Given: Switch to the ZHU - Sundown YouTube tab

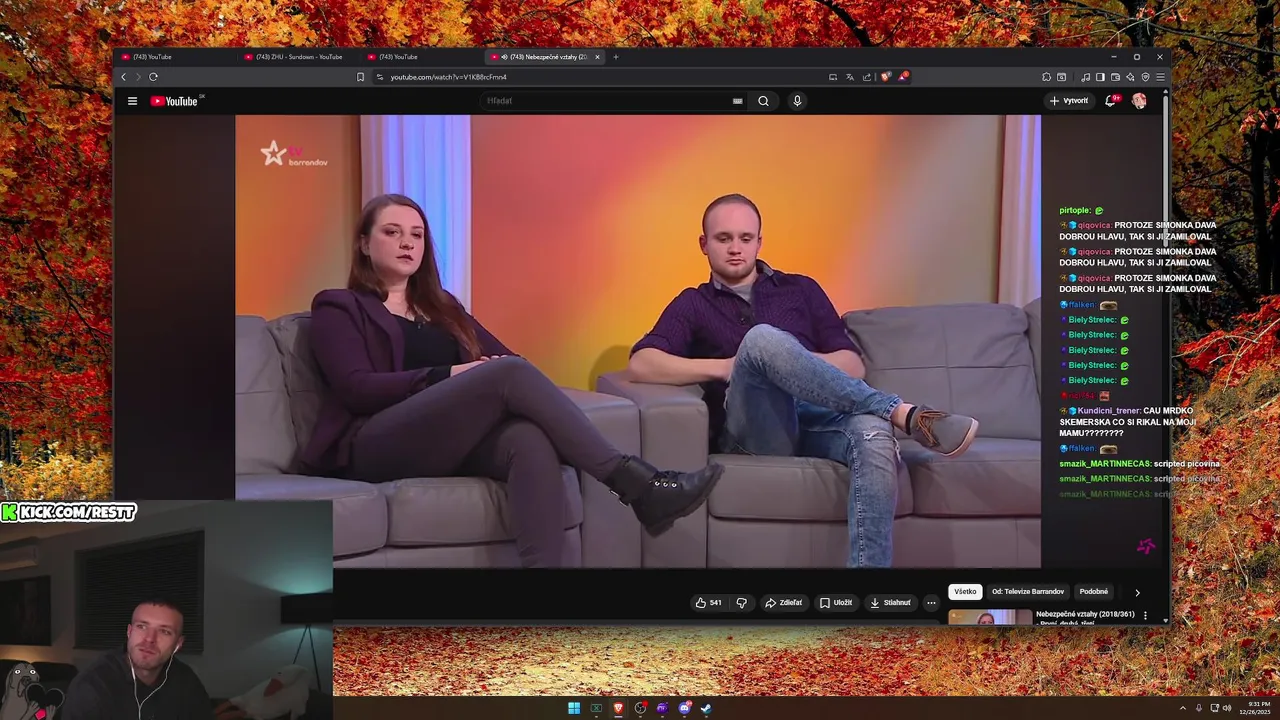Looking at the screenshot, I should tap(298, 57).
